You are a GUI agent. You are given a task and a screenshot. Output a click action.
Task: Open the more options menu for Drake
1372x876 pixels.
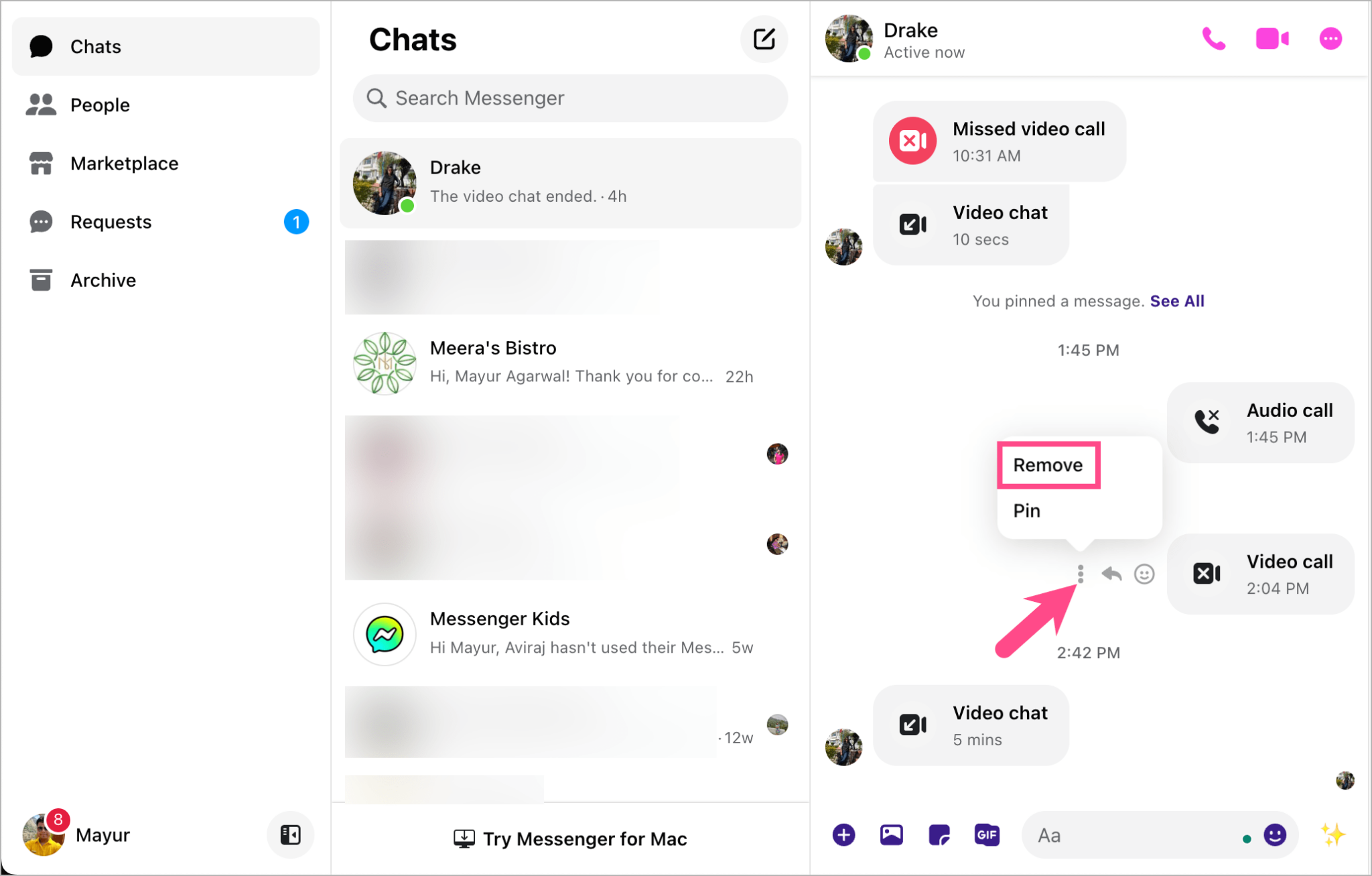tap(1330, 38)
